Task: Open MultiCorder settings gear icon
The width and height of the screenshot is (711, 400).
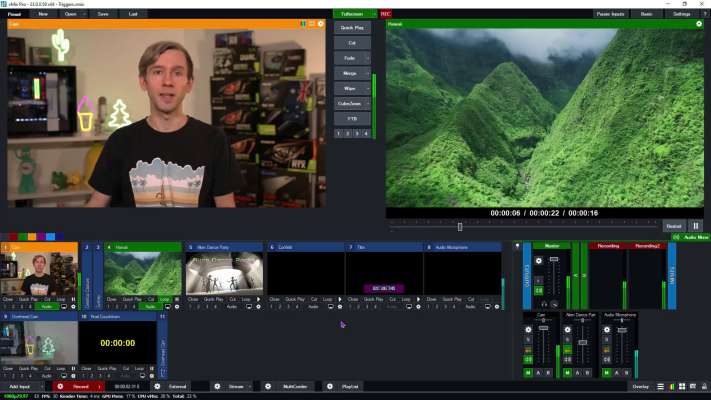Action: (x=267, y=385)
